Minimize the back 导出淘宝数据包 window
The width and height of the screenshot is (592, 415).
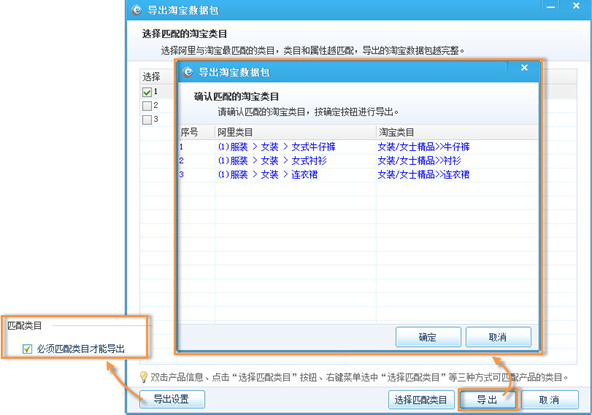click(551, 6)
